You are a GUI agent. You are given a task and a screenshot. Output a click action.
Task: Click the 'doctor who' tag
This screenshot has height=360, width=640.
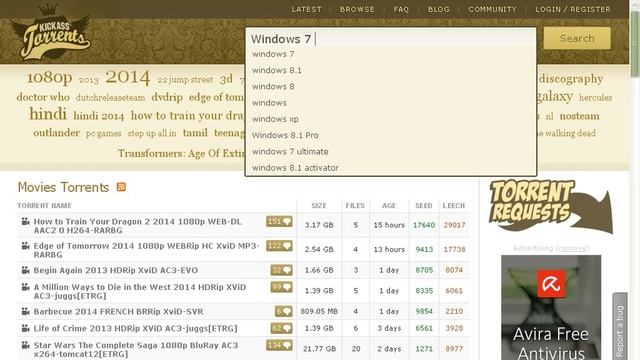43,97
